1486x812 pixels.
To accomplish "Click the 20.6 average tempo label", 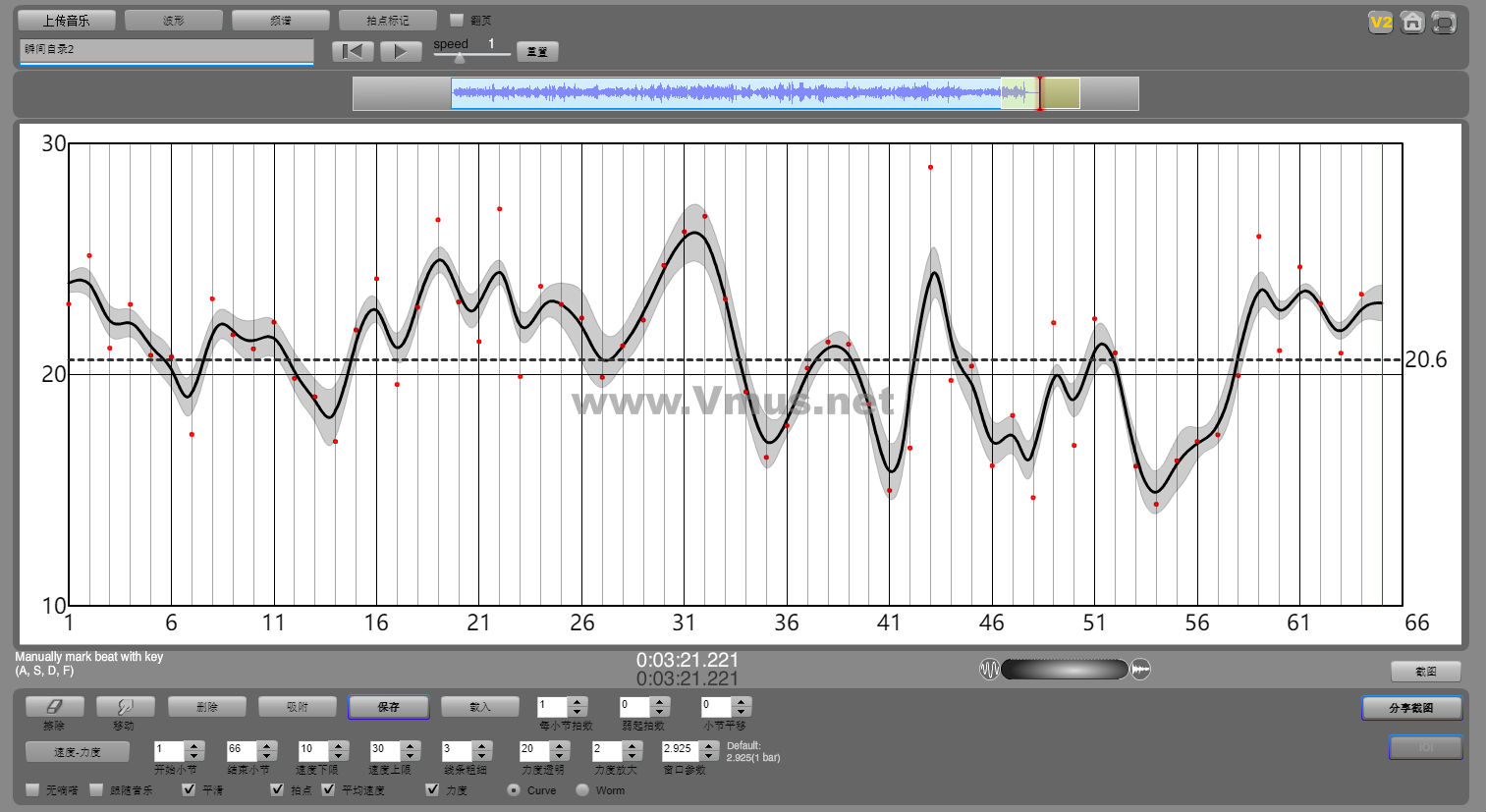I will tap(1425, 359).
